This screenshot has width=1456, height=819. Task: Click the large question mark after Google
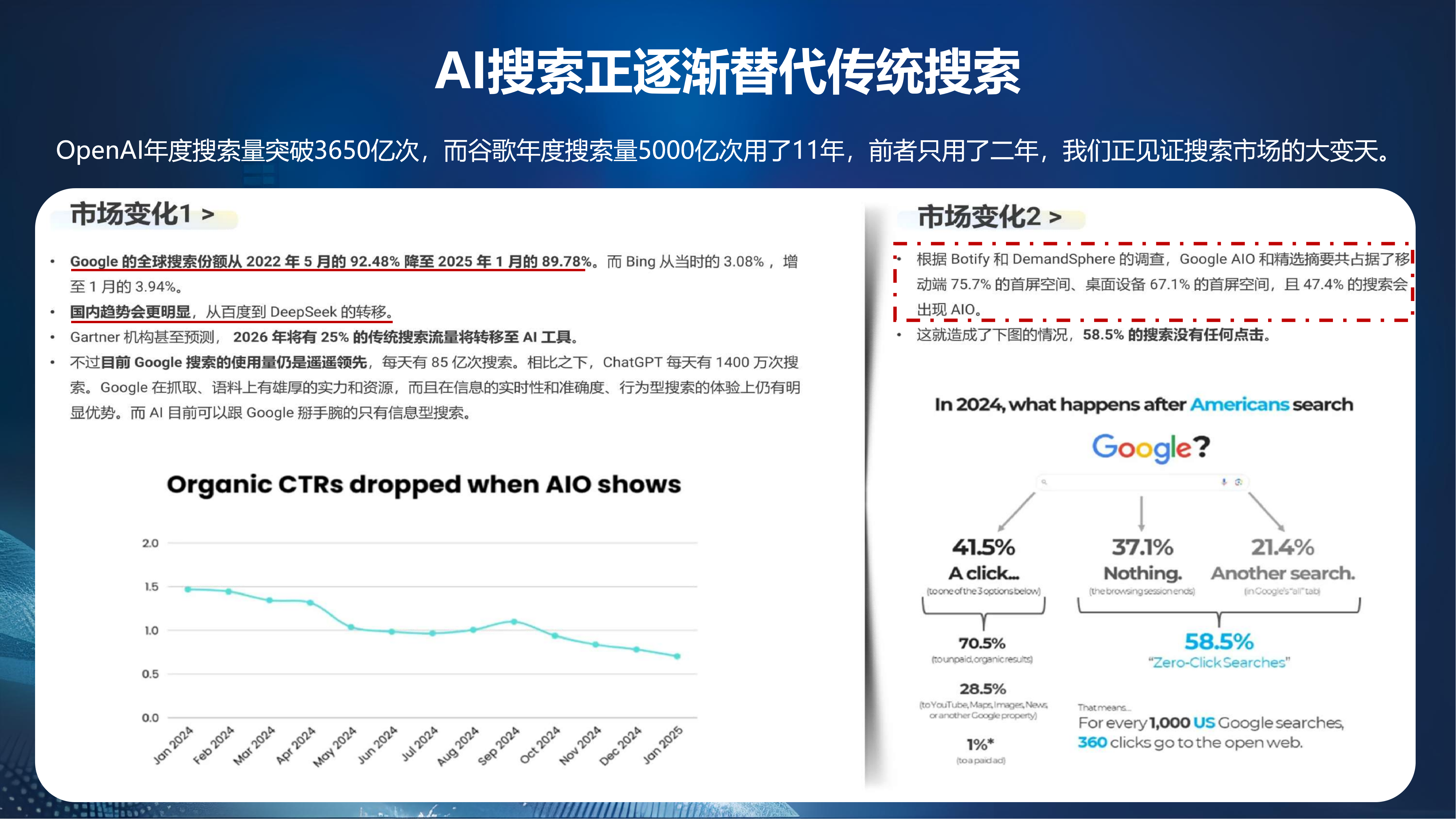click(x=1202, y=447)
